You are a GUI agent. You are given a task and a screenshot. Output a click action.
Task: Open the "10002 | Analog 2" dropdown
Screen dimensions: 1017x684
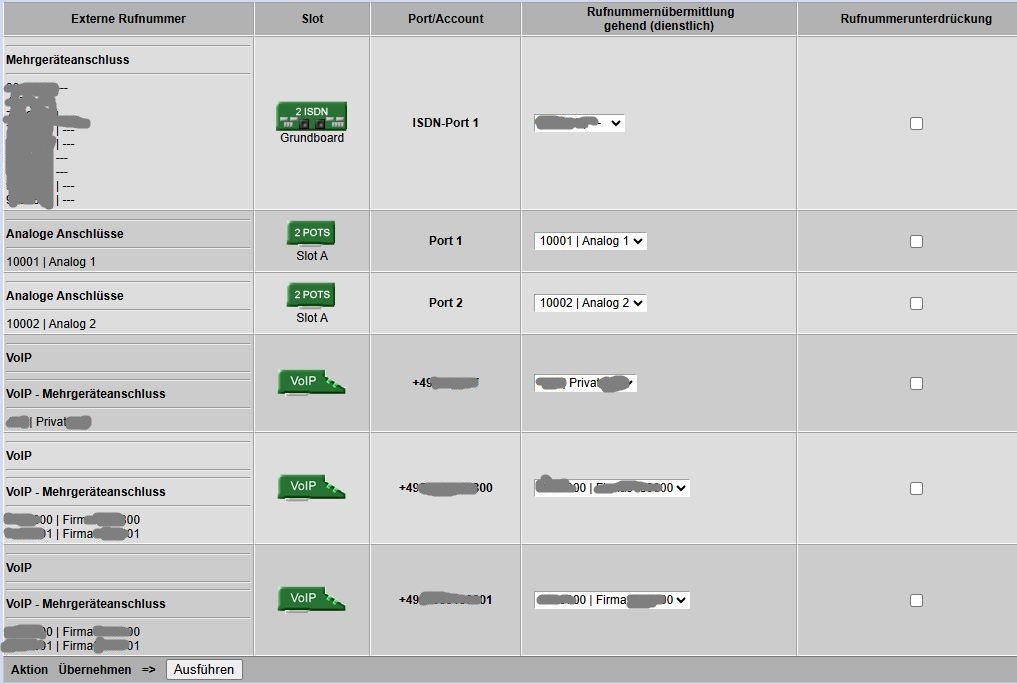(x=590, y=303)
